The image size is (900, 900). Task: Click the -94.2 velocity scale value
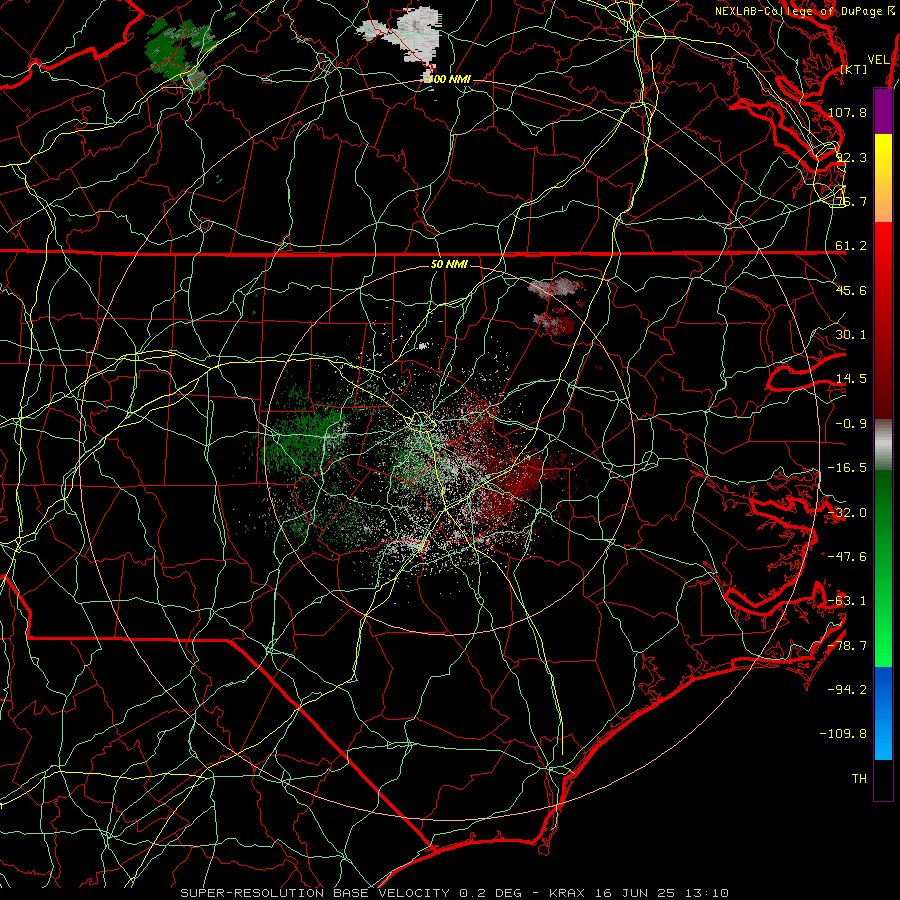pyautogui.click(x=847, y=690)
